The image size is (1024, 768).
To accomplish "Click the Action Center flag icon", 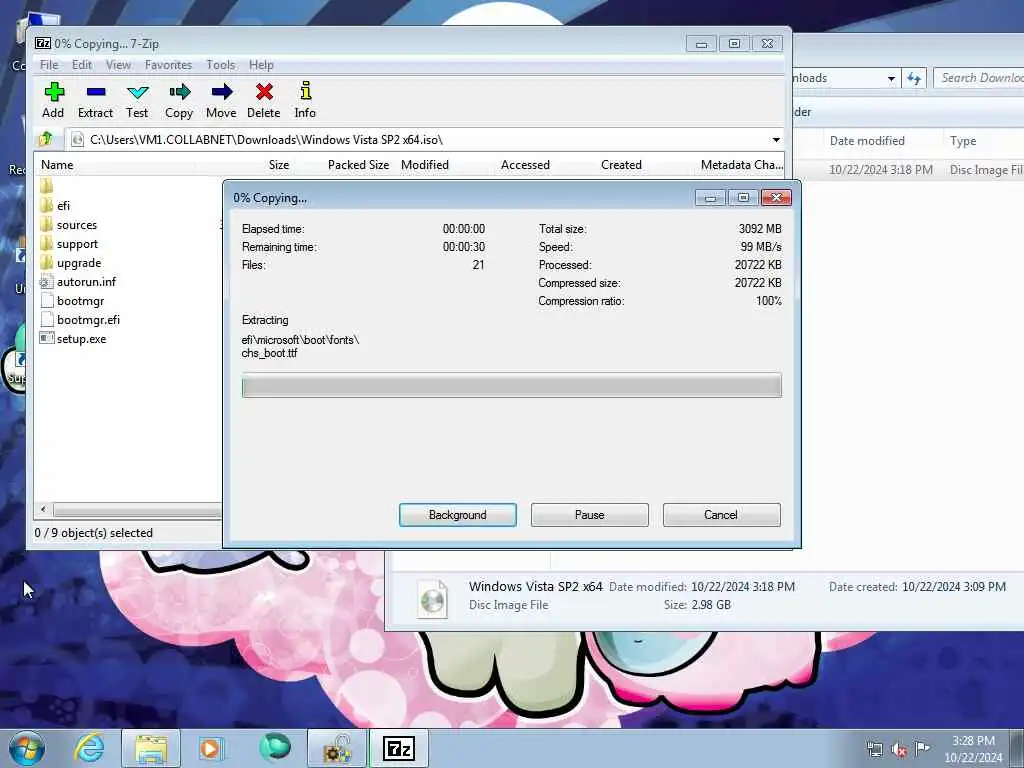I will point(922,748).
